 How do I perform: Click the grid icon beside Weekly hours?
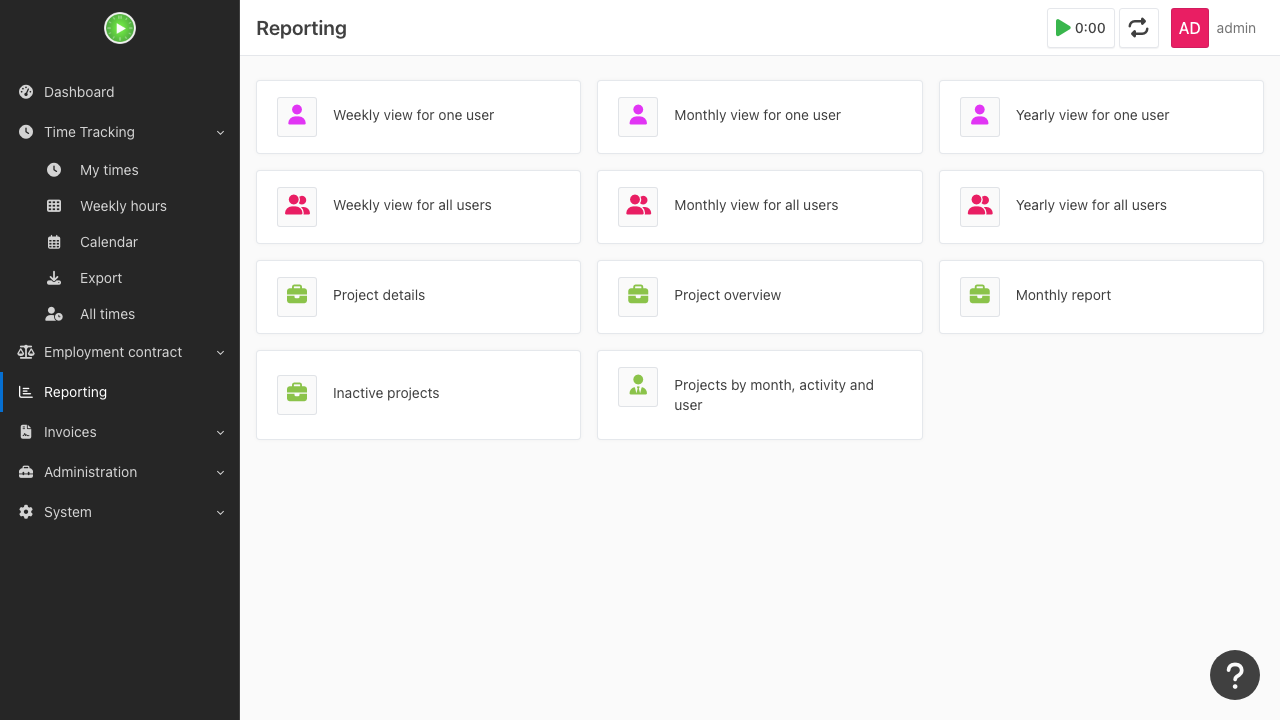tap(54, 206)
